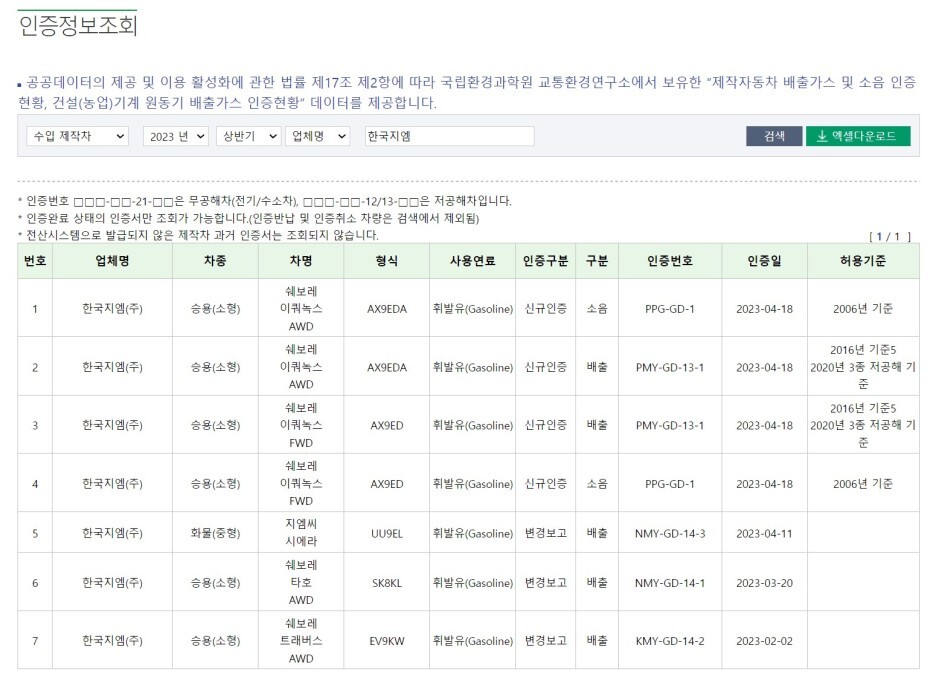This screenshot has height=683, width=936.
Task: Click date 2023-03-20
Action: pos(764,583)
